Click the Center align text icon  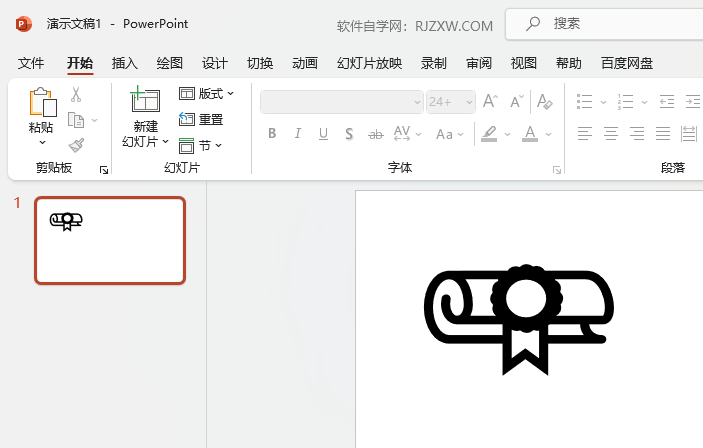[611, 134]
